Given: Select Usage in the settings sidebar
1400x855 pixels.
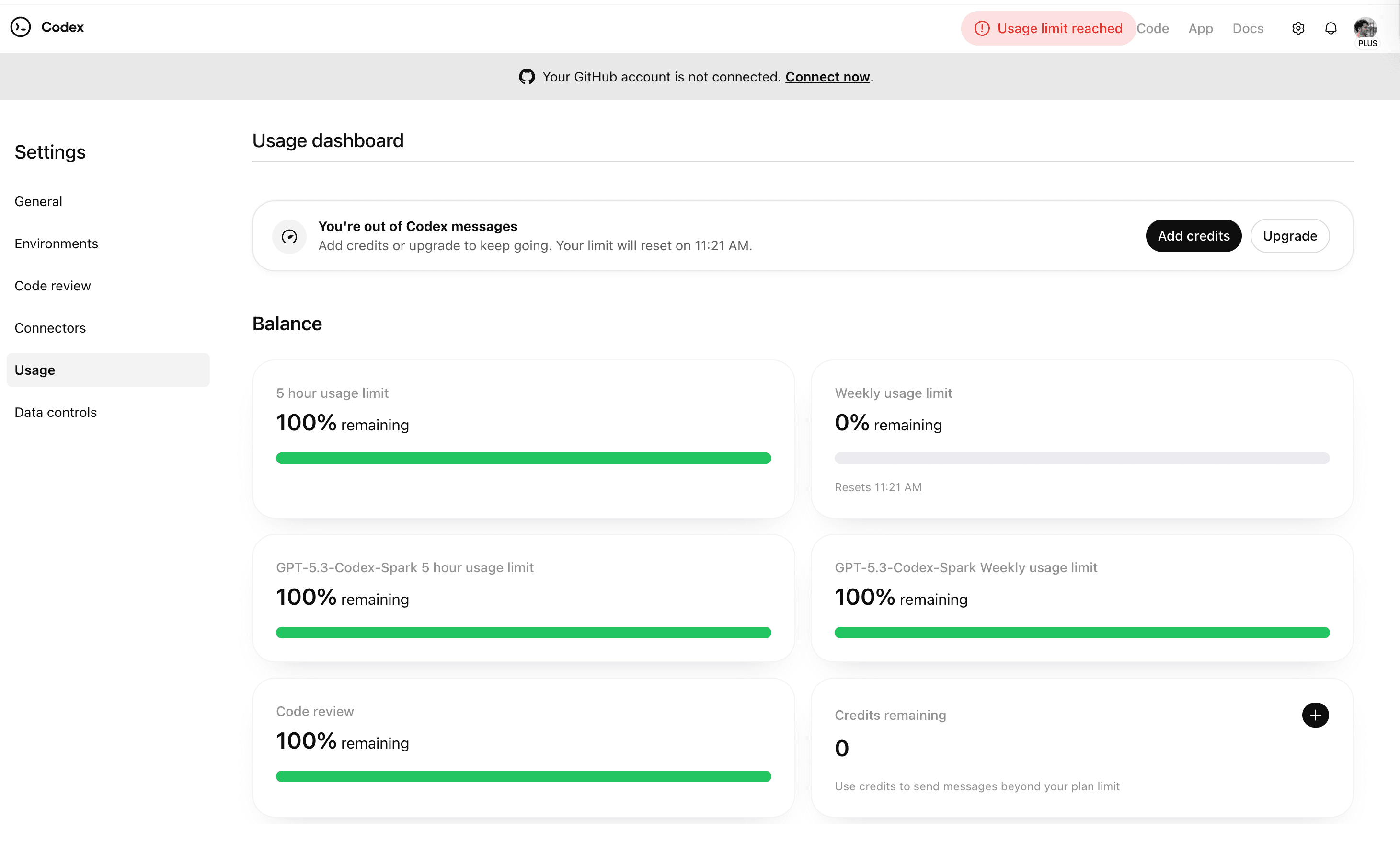Looking at the screenshot, I should [x=34, y=370].
